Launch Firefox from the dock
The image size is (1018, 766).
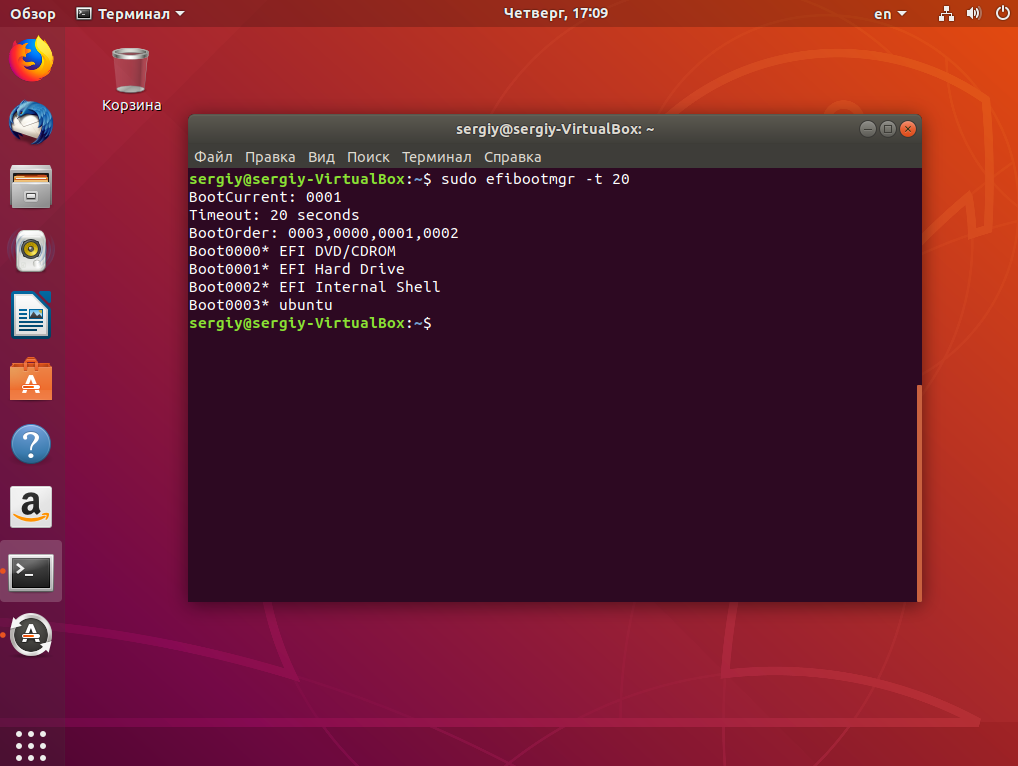click(31, 58)
